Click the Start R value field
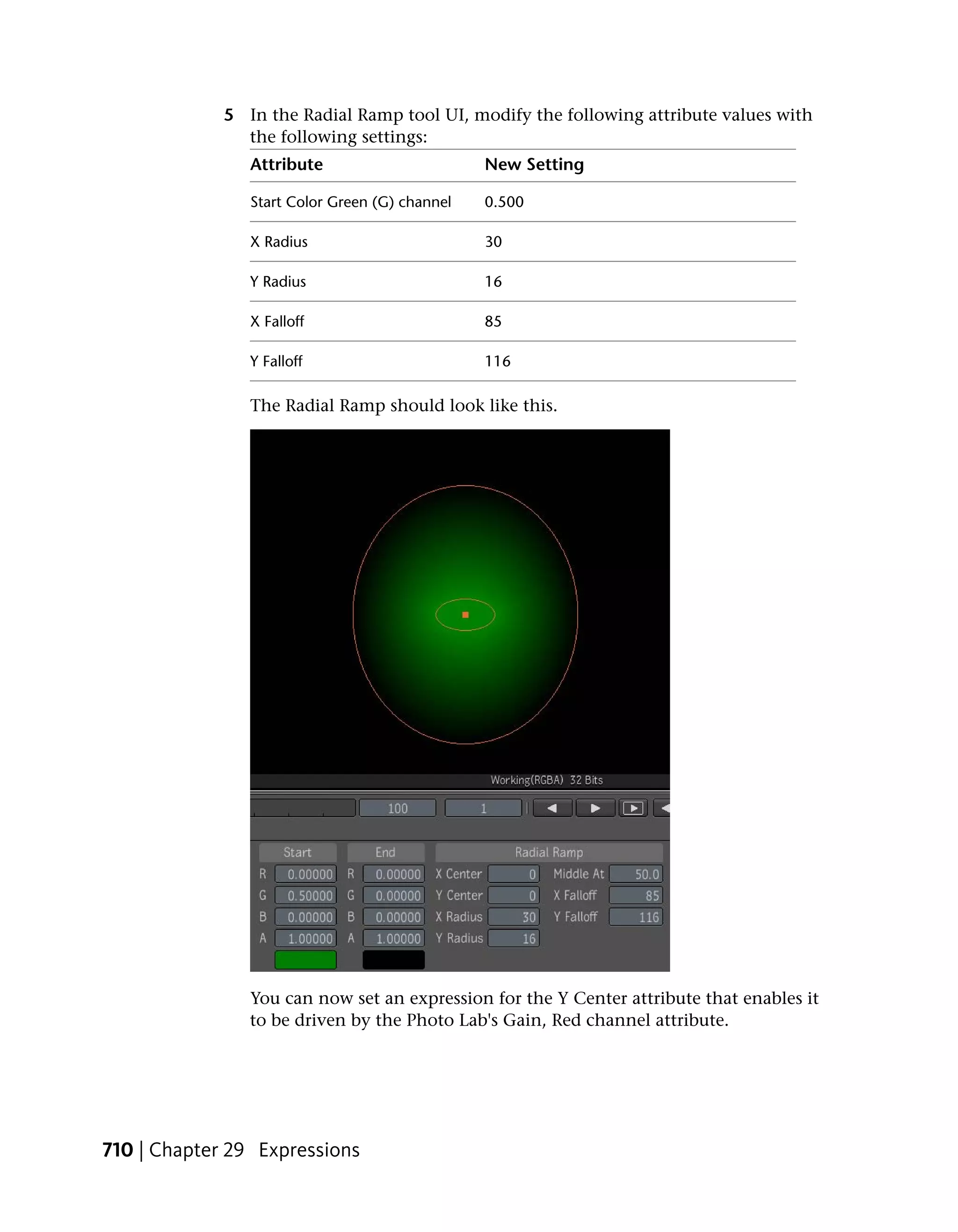This screenshot has width=958, height=1232. click(305, 874)
